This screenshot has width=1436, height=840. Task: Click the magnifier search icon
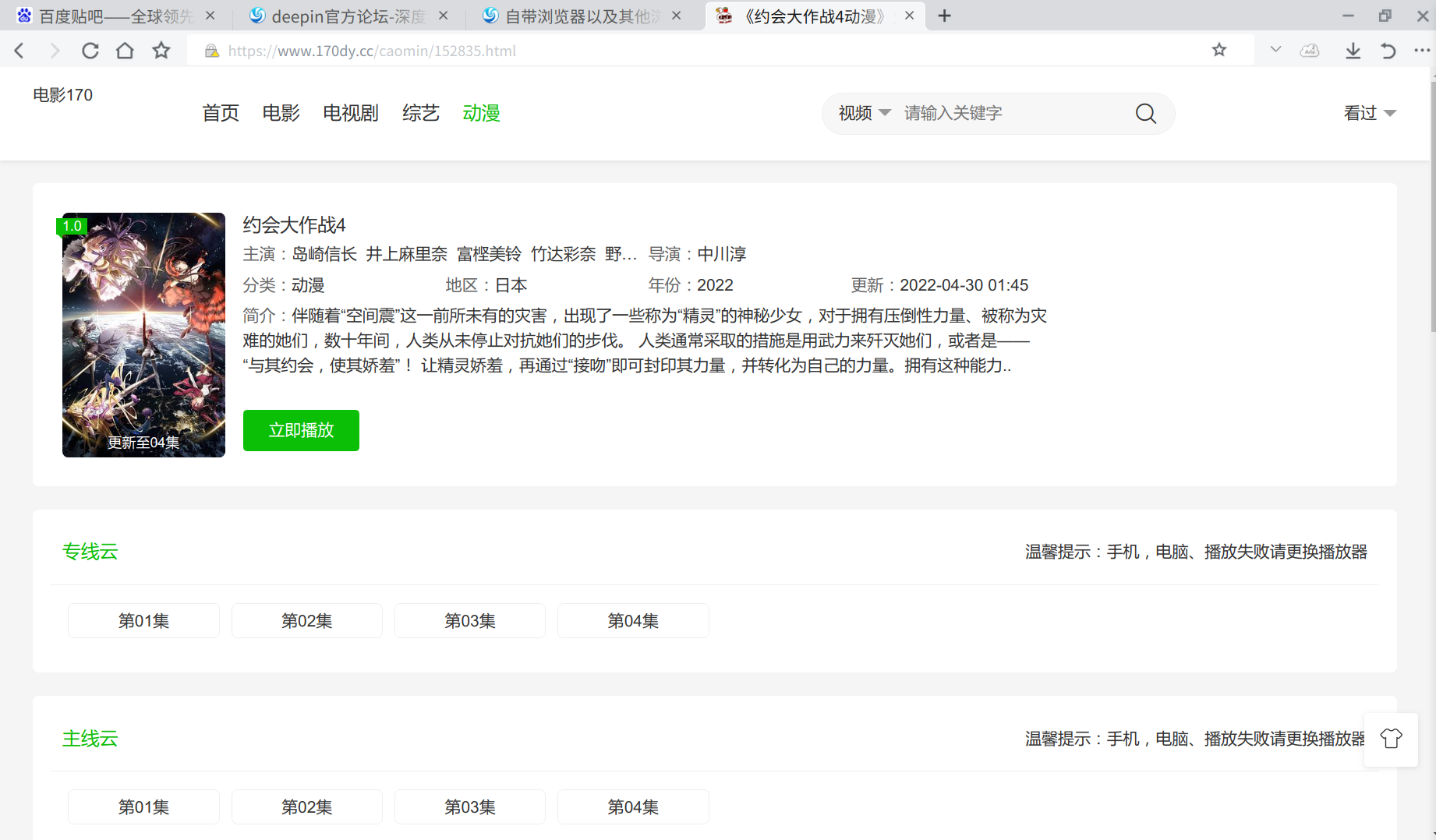pos(1145,114)
